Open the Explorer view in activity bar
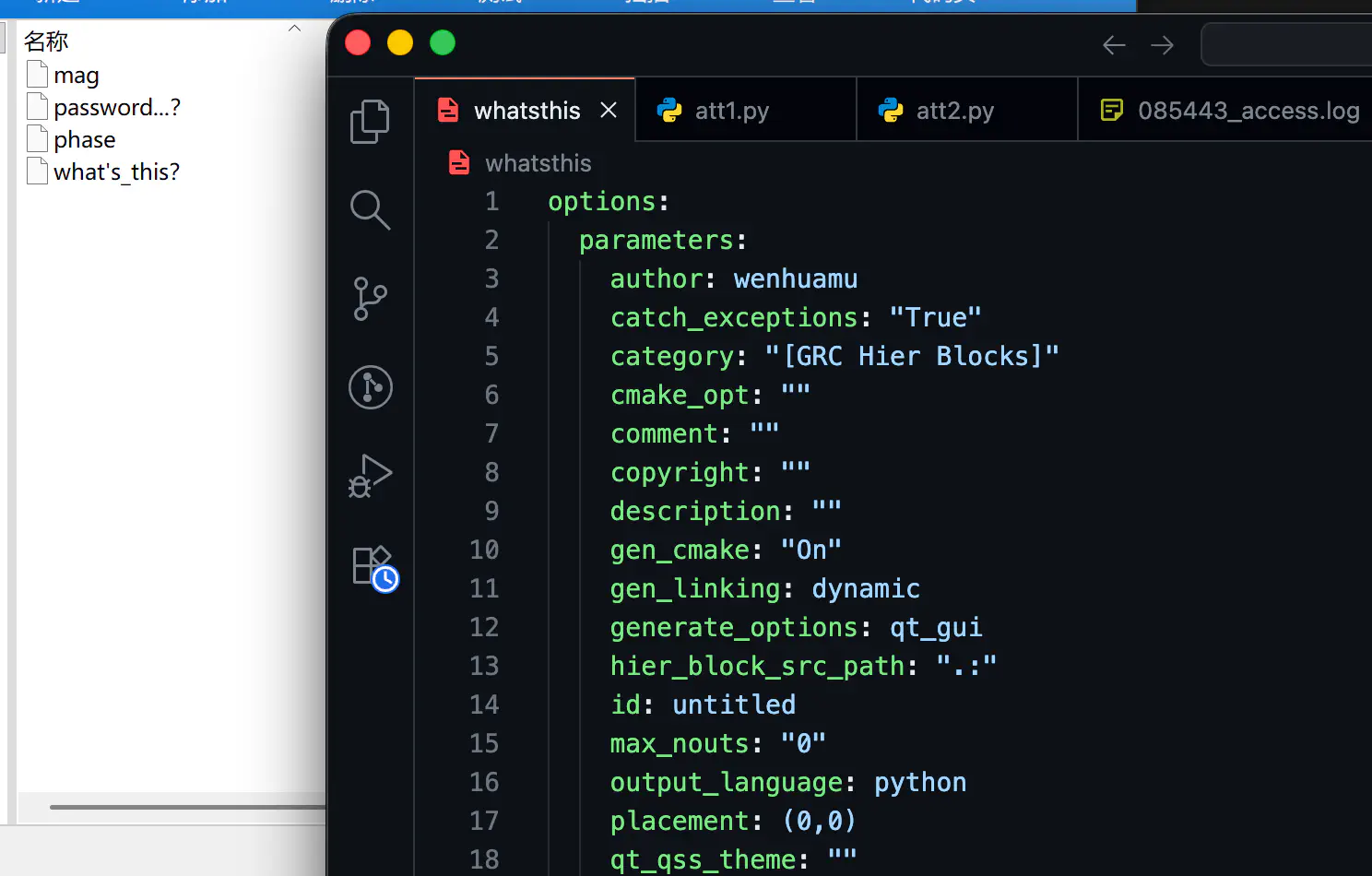This screenshot has height=876, width=1372. tap(370, 121)
